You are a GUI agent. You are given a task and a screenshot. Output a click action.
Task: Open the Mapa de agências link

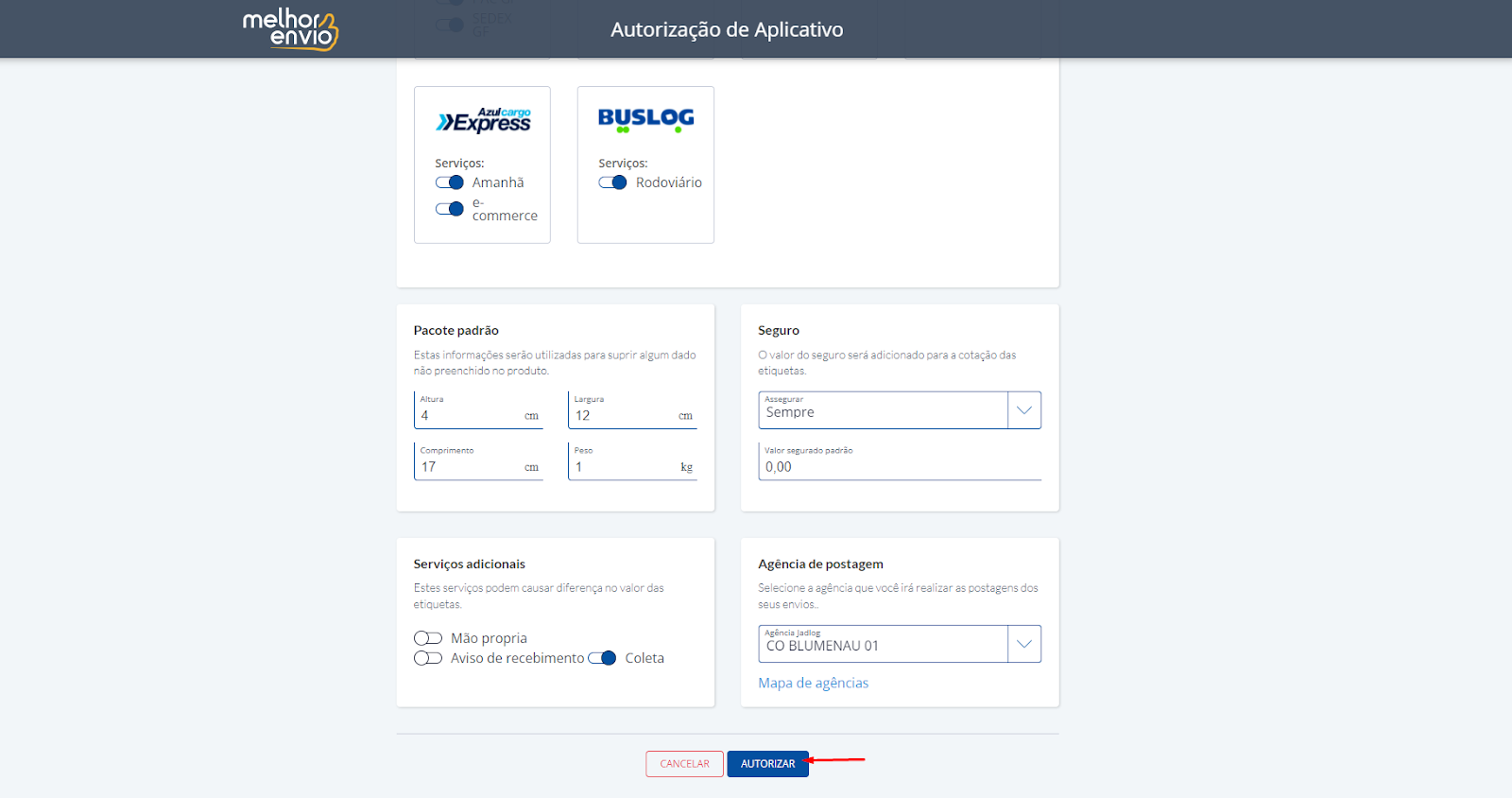point(813,683)
